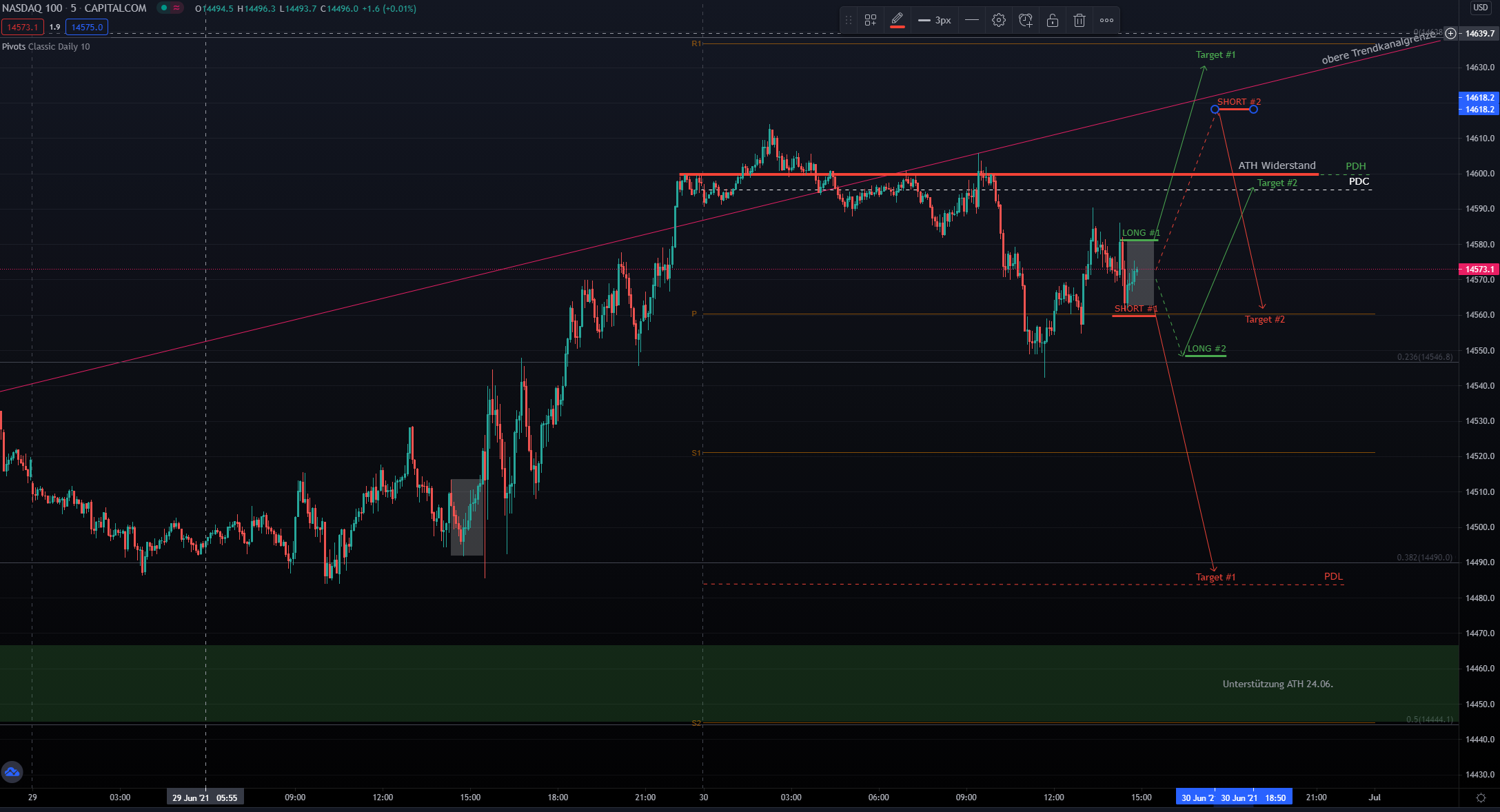1500x812 pixels.
Task: Open drawing settings gear icon
Action: tap(998, 21)
